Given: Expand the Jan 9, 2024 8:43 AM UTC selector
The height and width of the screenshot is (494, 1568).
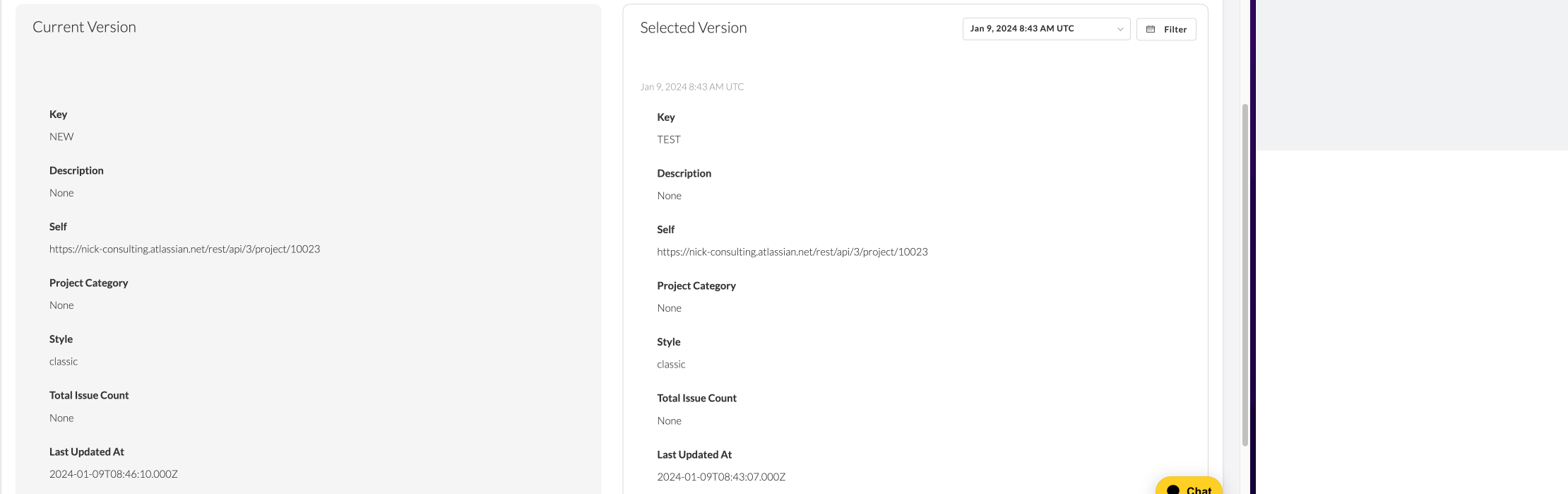Looking at the screenshot, I should click(1045, 28).
